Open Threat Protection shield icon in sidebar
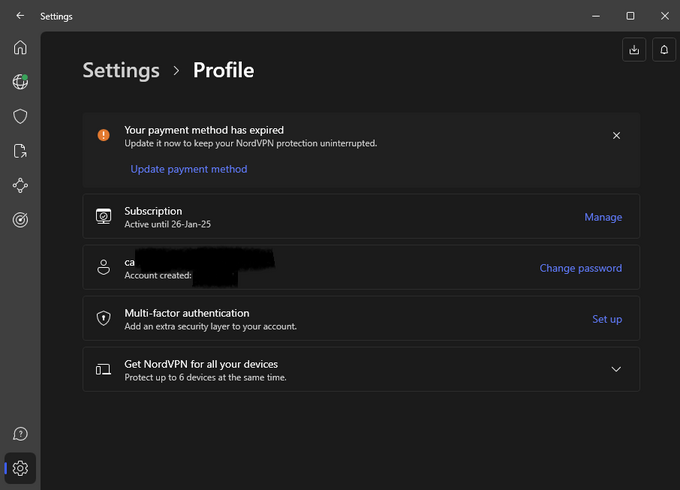The width and height of the screenshot is (680, 490). click(20, 117)
